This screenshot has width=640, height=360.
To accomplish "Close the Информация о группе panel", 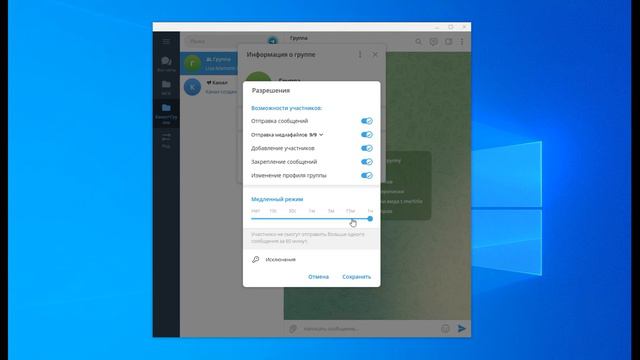I will 375,54.
